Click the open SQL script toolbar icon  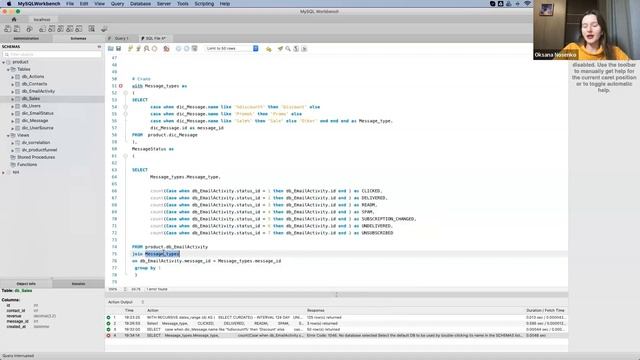point(17,29)
